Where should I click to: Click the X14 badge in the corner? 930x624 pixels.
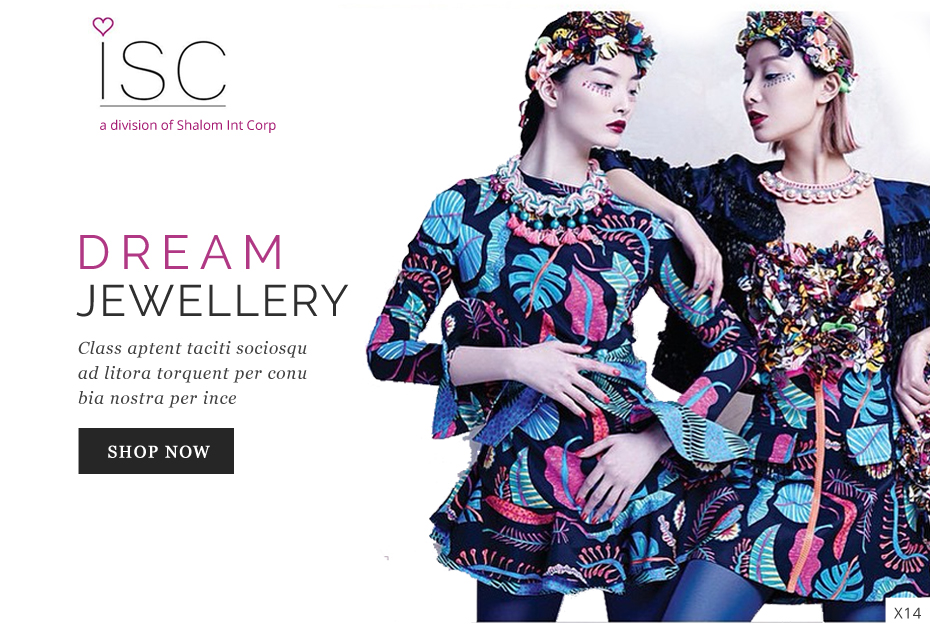[x=907, y=612]
